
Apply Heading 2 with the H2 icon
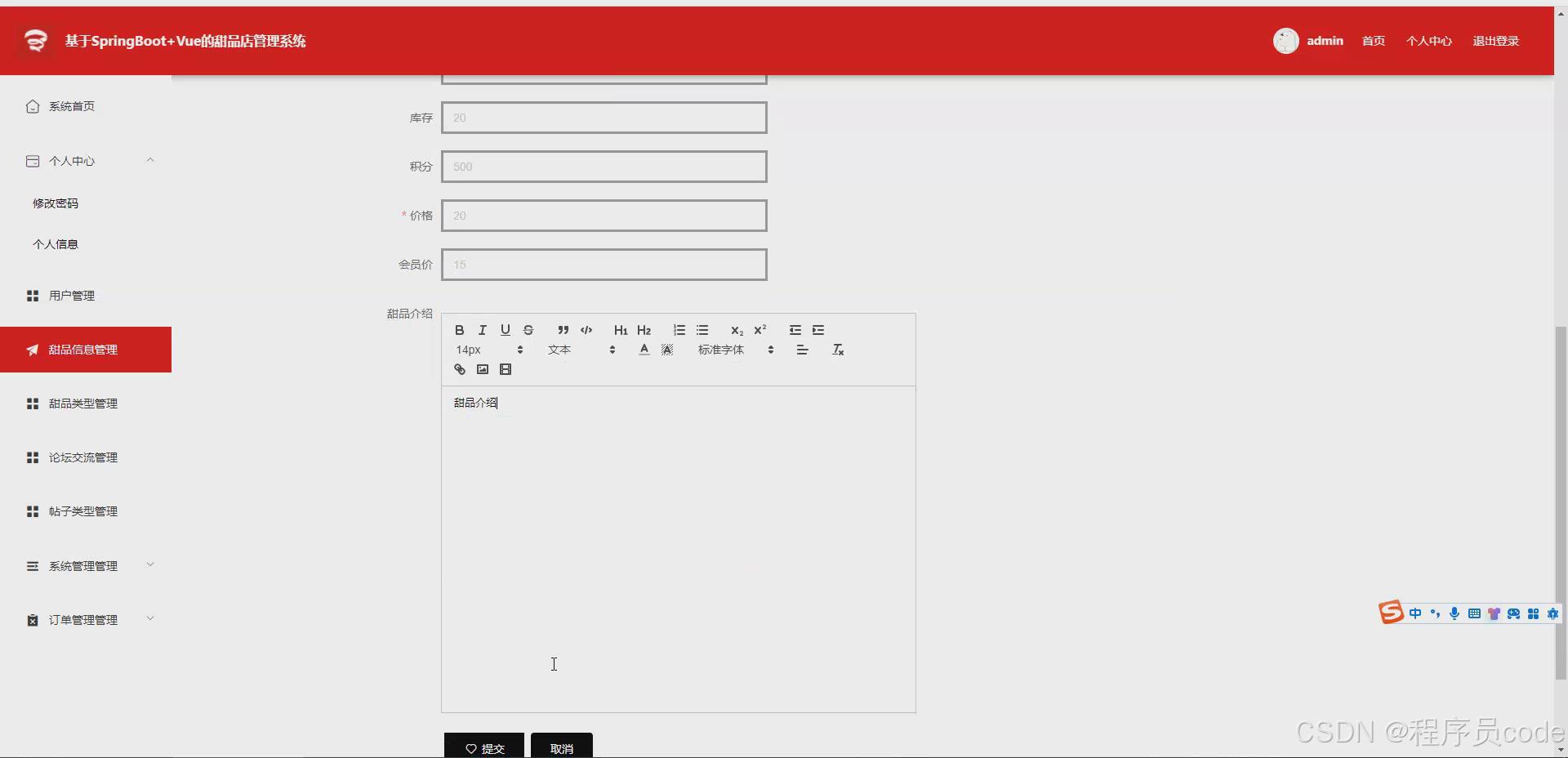pos(644,330)
